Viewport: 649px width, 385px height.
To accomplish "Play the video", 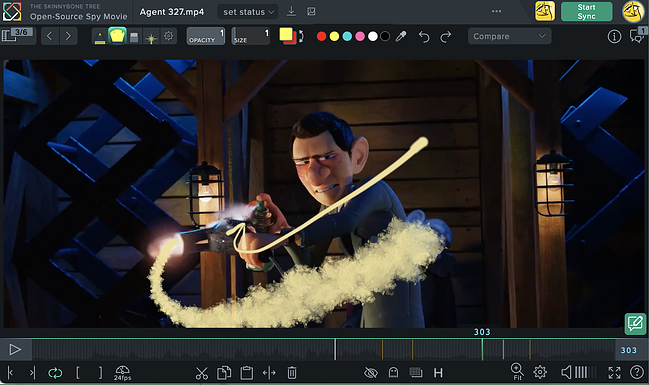I will (x=15, y=349).
